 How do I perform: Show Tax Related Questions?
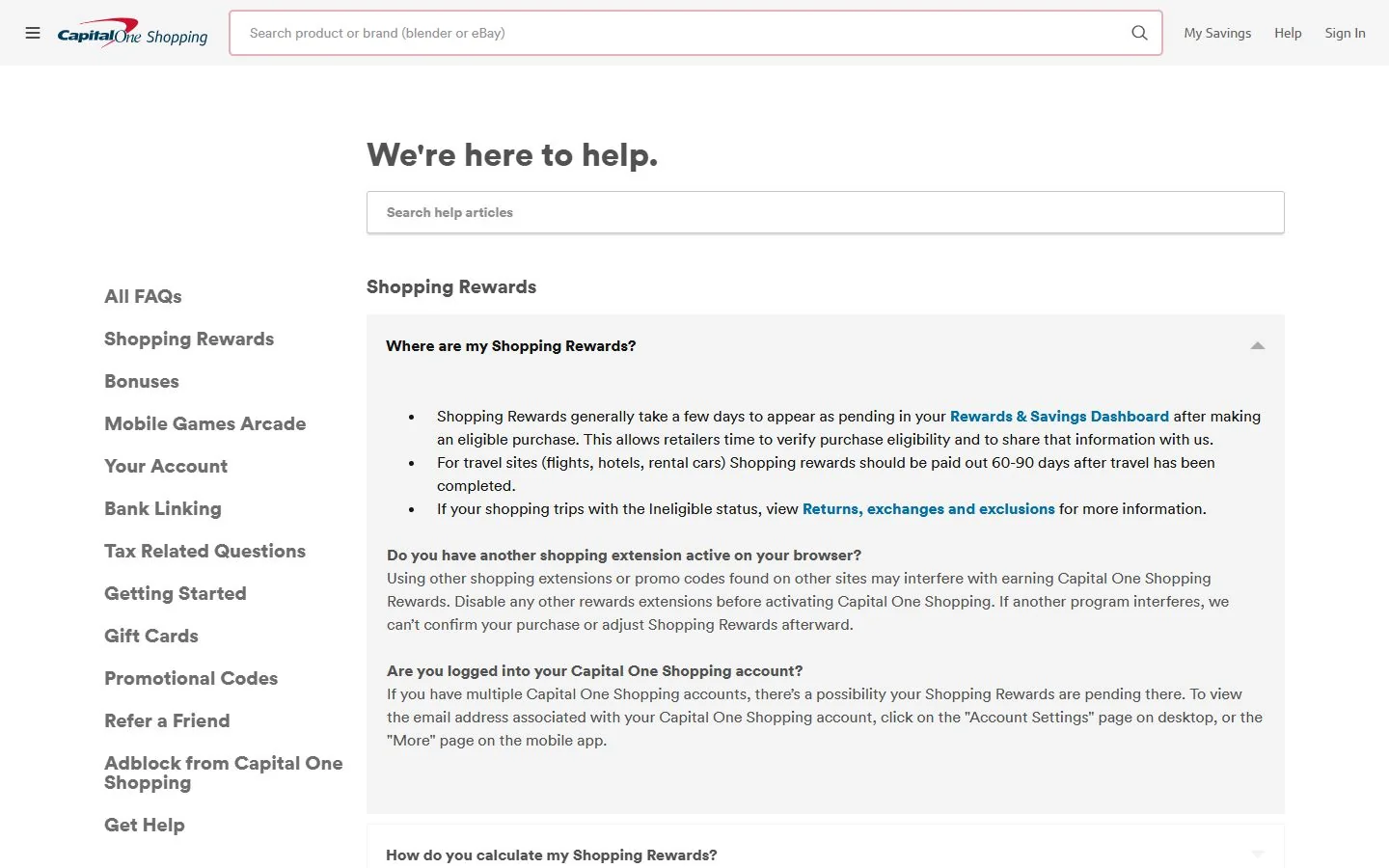click(204, 551)
